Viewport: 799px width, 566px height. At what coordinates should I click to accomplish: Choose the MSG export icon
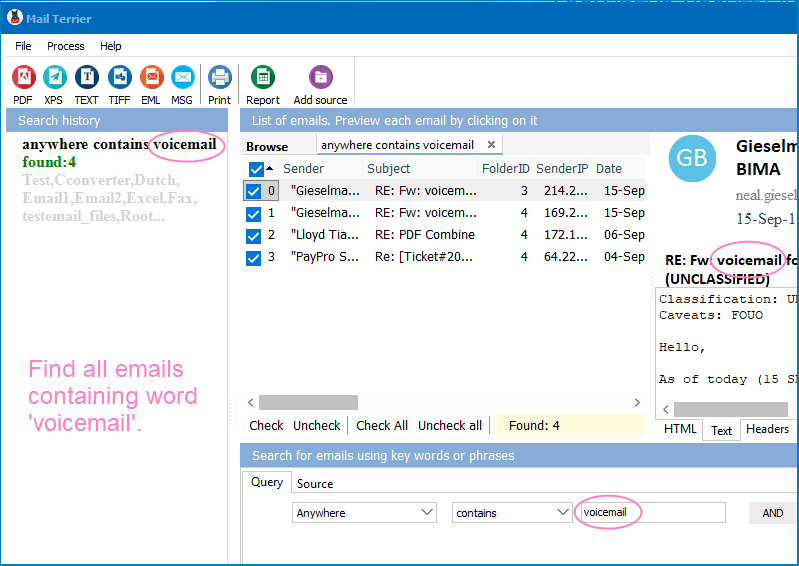(182, 77)
